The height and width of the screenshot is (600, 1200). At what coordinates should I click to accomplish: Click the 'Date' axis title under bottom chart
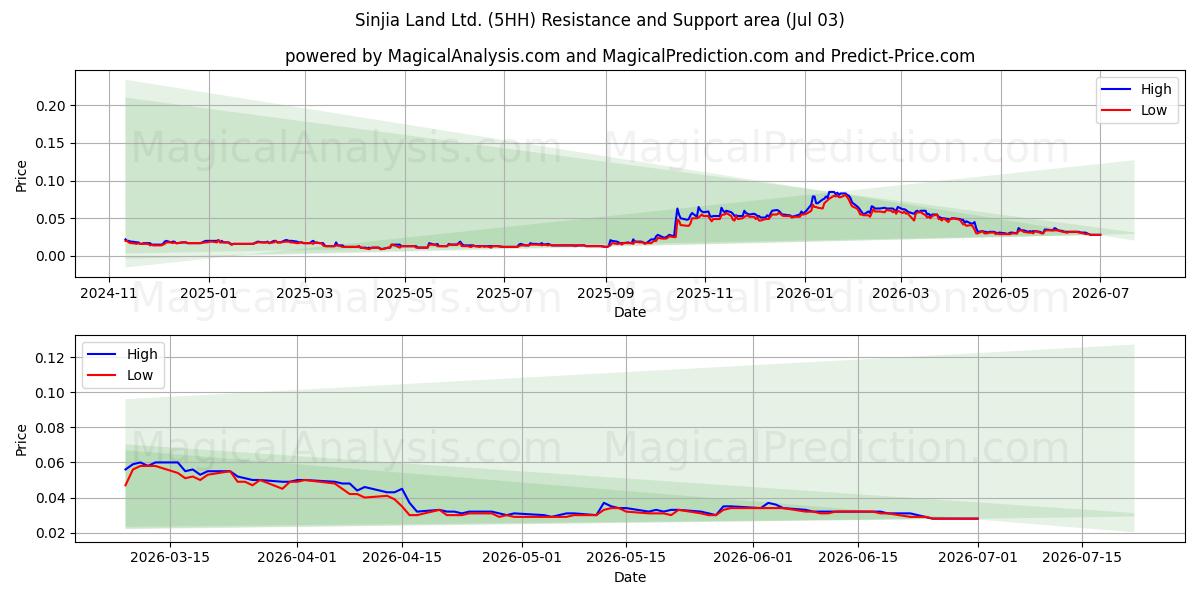(630, 577)
